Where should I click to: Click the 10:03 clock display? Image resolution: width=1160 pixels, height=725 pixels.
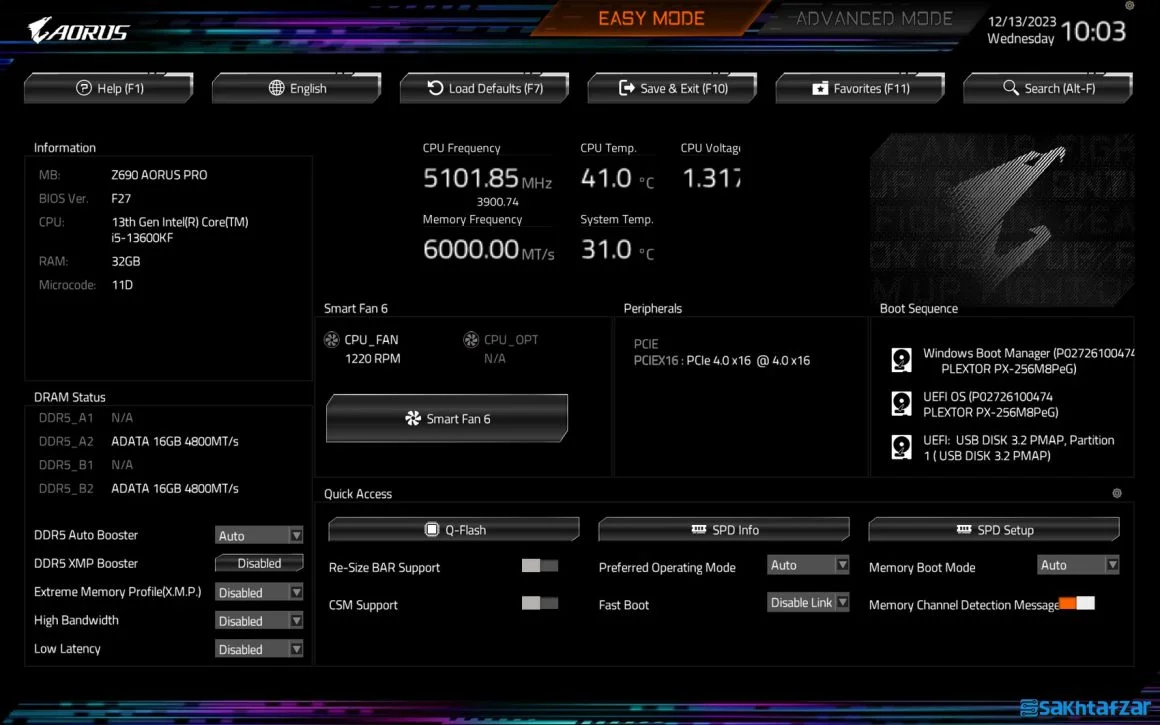click(1093, 31)
